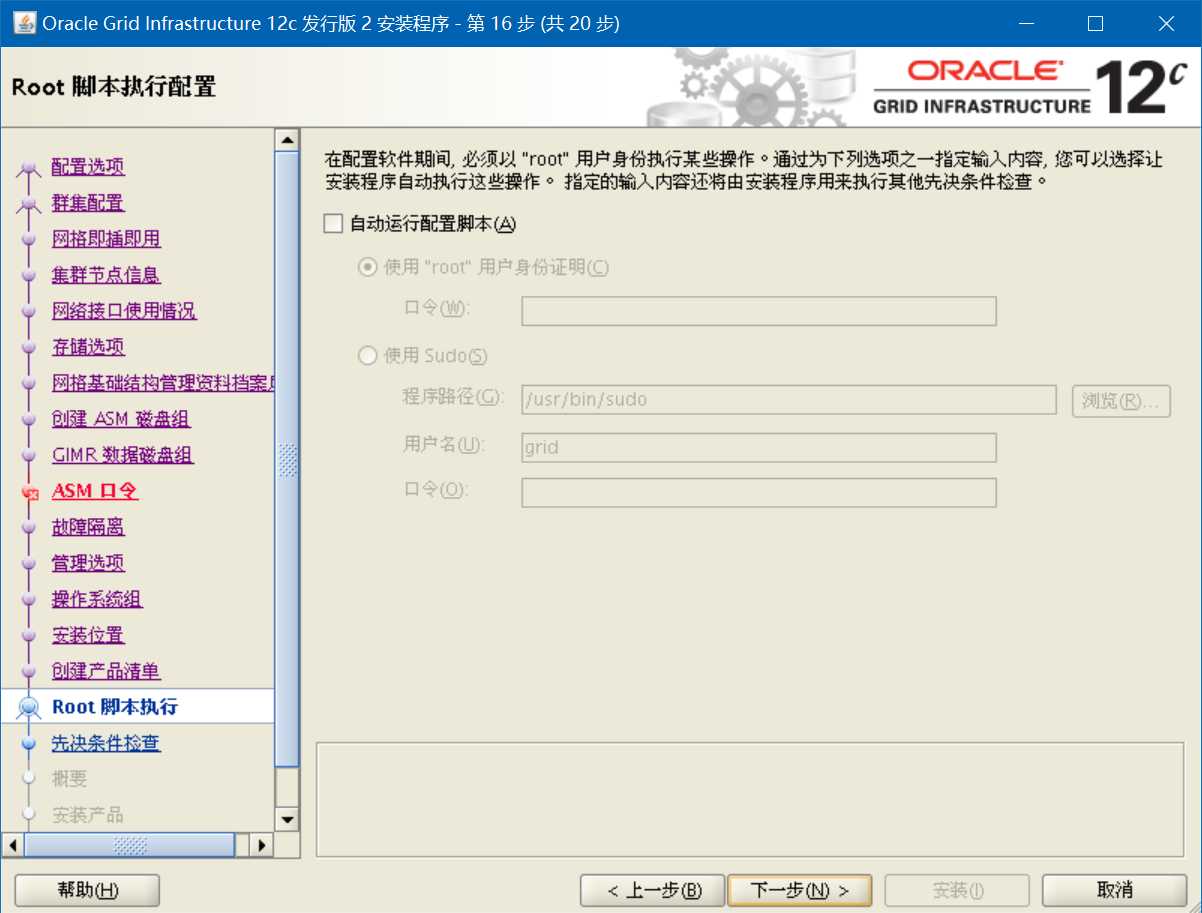The image size is (1202, 913).
Task: Click the step marker beside 群集配置
Action: [29, 204]
